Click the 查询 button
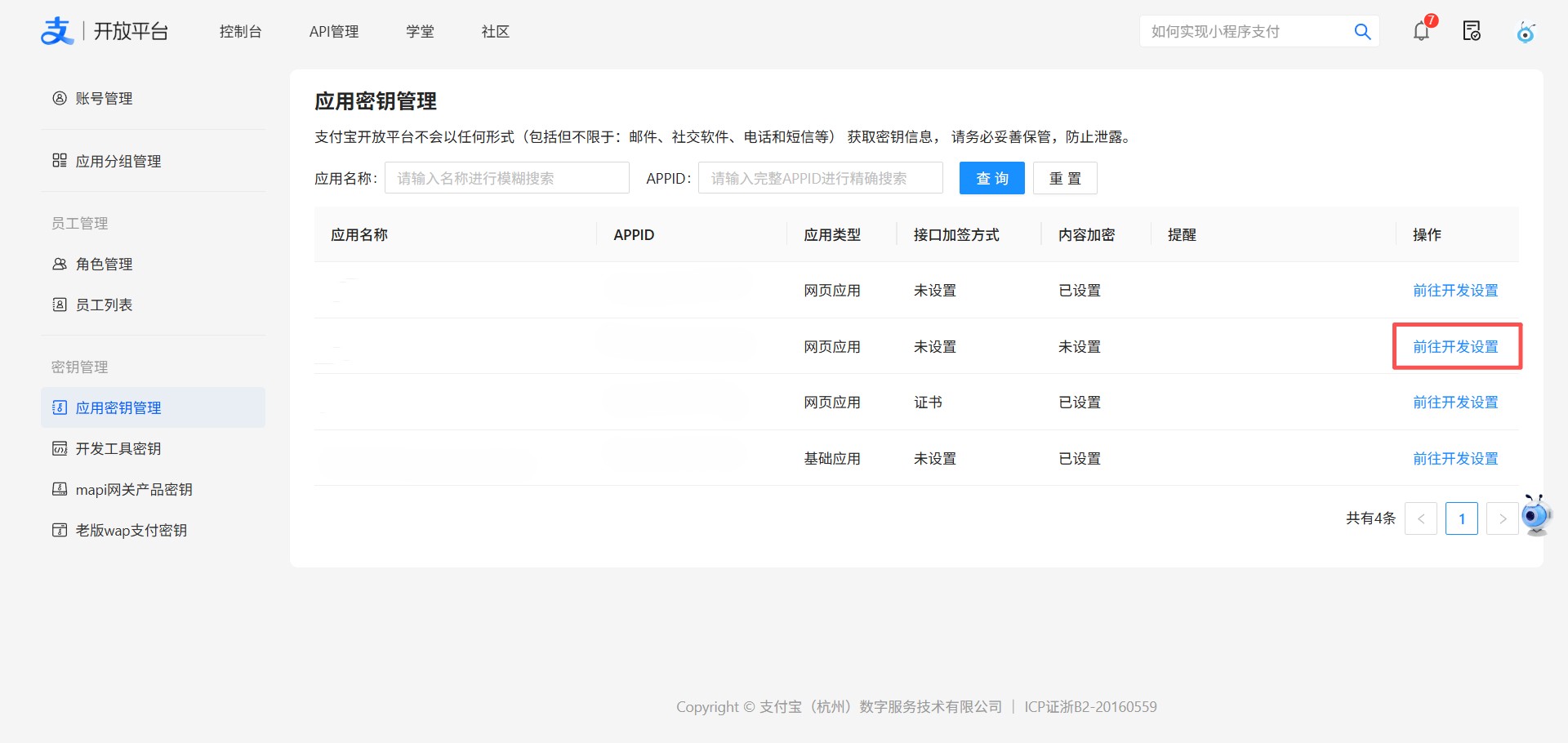1568x743 pixels. coord(992,178)
